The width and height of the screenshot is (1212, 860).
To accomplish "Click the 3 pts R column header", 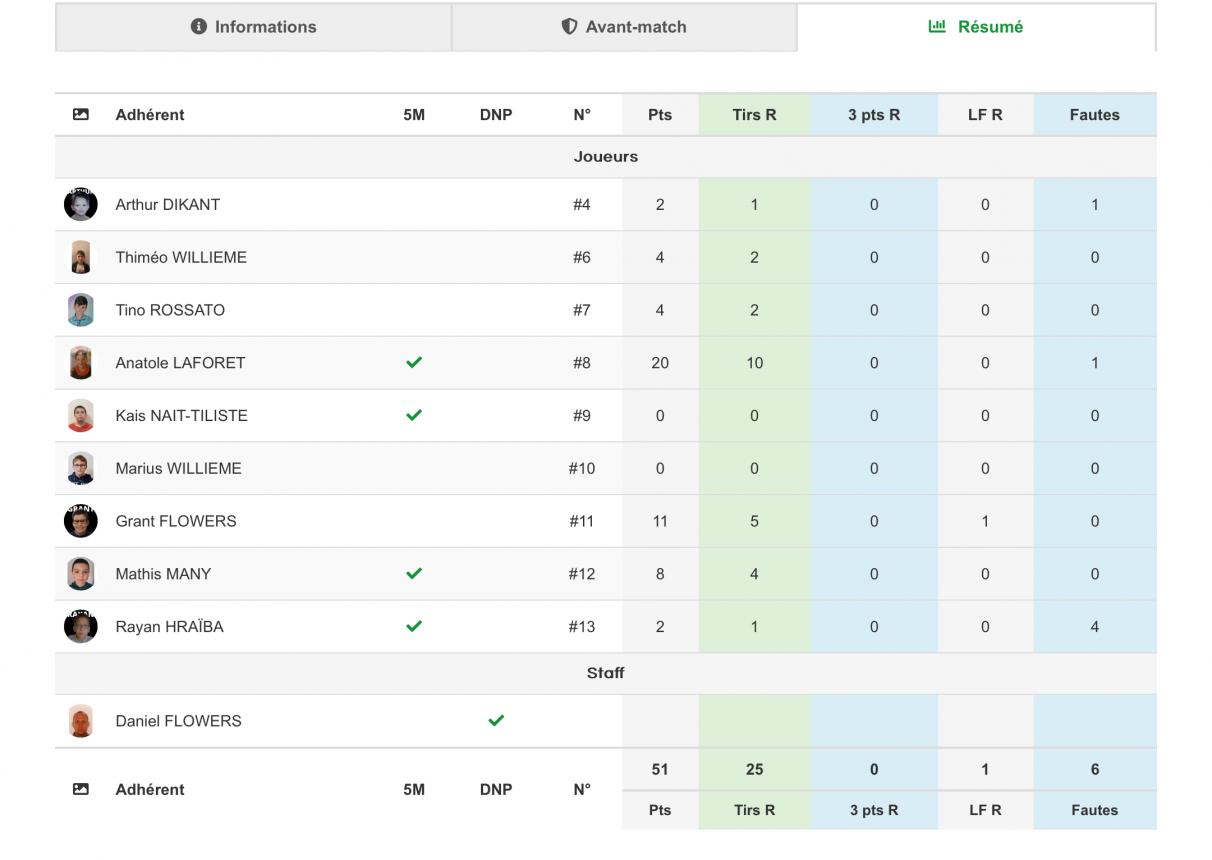I will click(x=874, y=115).
